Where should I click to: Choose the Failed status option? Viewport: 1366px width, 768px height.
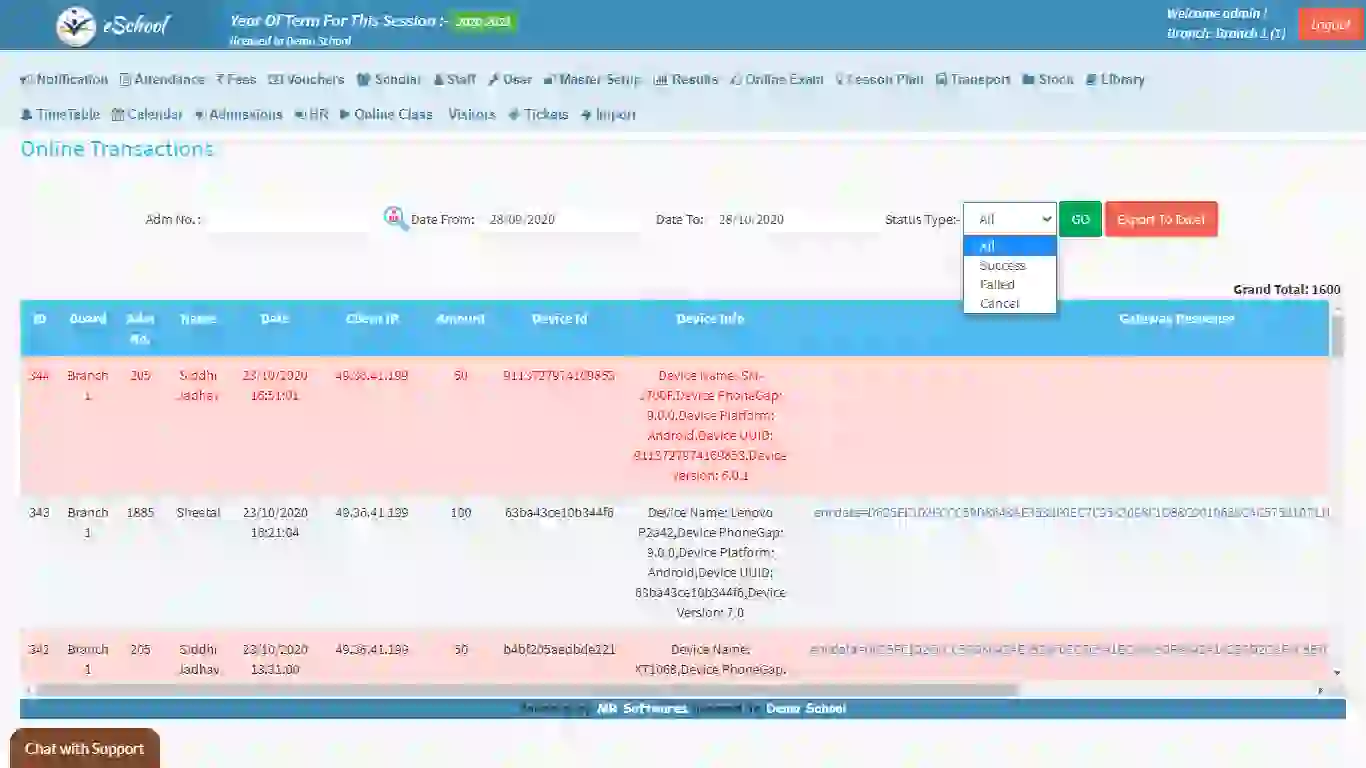pyautogui.click(x=997, y=284)
